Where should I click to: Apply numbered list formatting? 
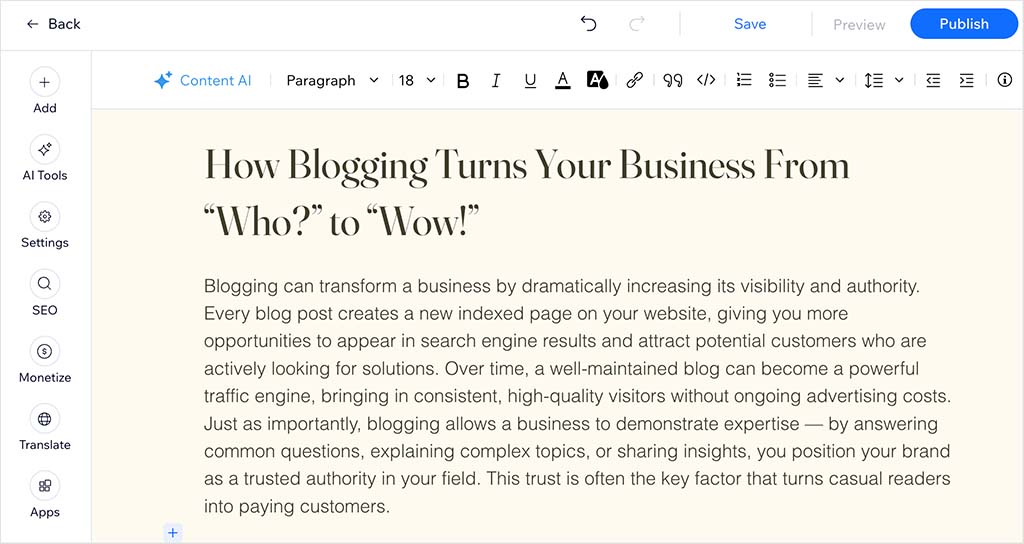click(744, 80)
